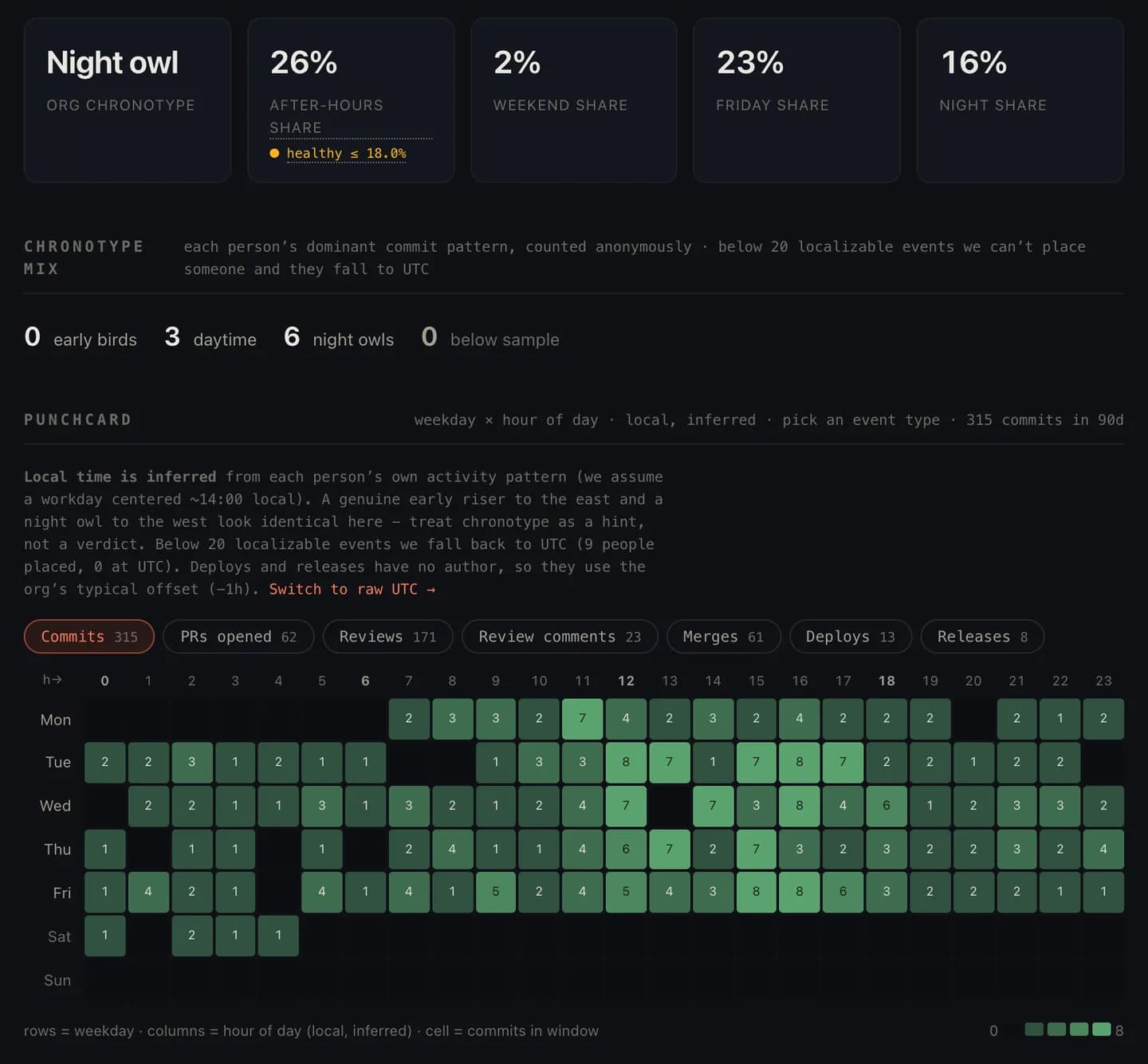Click Wednesday hour 5 cell showing 3

coord(322,806)
